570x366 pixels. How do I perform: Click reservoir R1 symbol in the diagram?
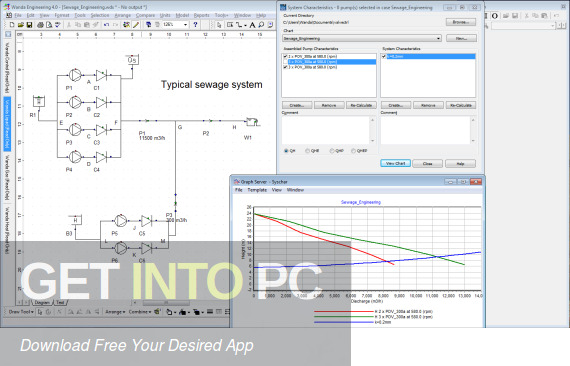point(39,101)
